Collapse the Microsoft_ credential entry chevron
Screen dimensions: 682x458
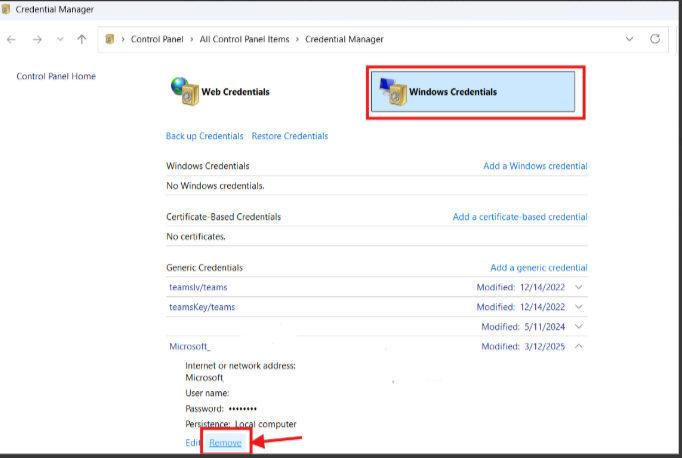[578, 346]
